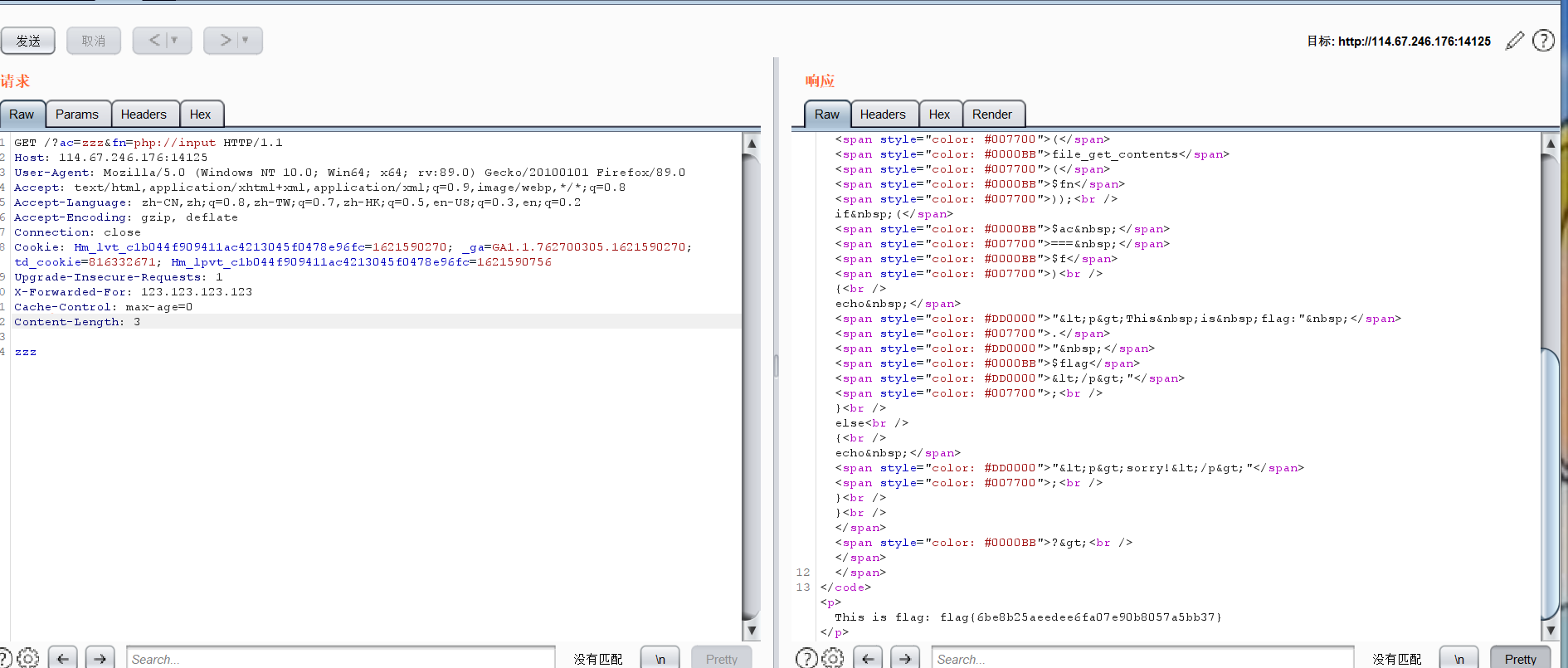The image size is (1568, 668).
Task: Focus the response pane Search field
Action: [1142, 659]
